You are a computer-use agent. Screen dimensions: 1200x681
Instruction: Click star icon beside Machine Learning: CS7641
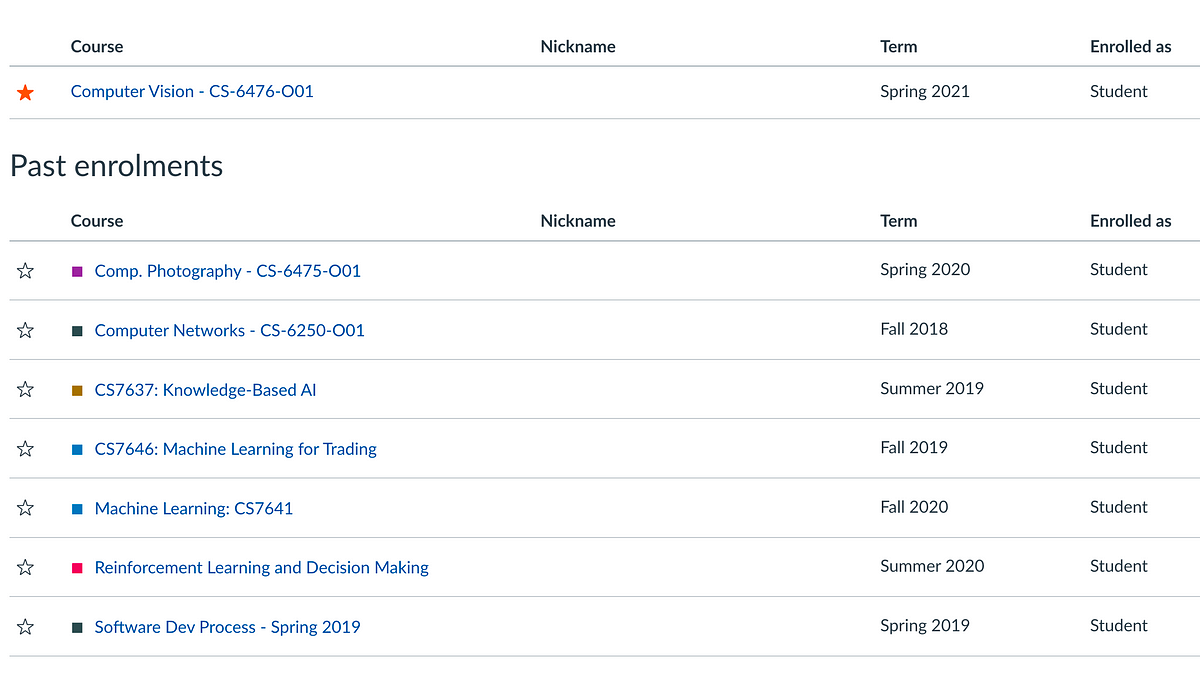(x=25, y=508)
